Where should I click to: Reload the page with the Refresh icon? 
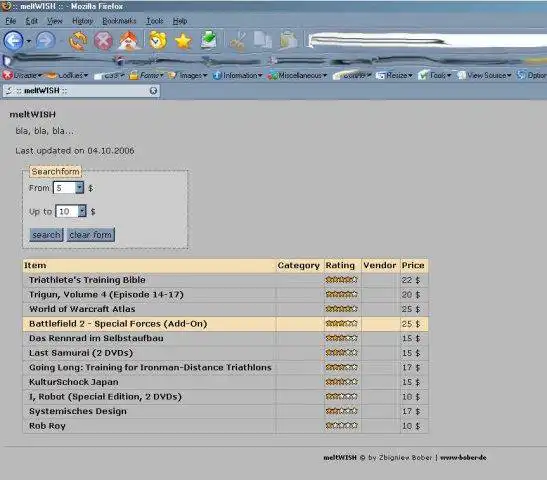coord(78,41)
